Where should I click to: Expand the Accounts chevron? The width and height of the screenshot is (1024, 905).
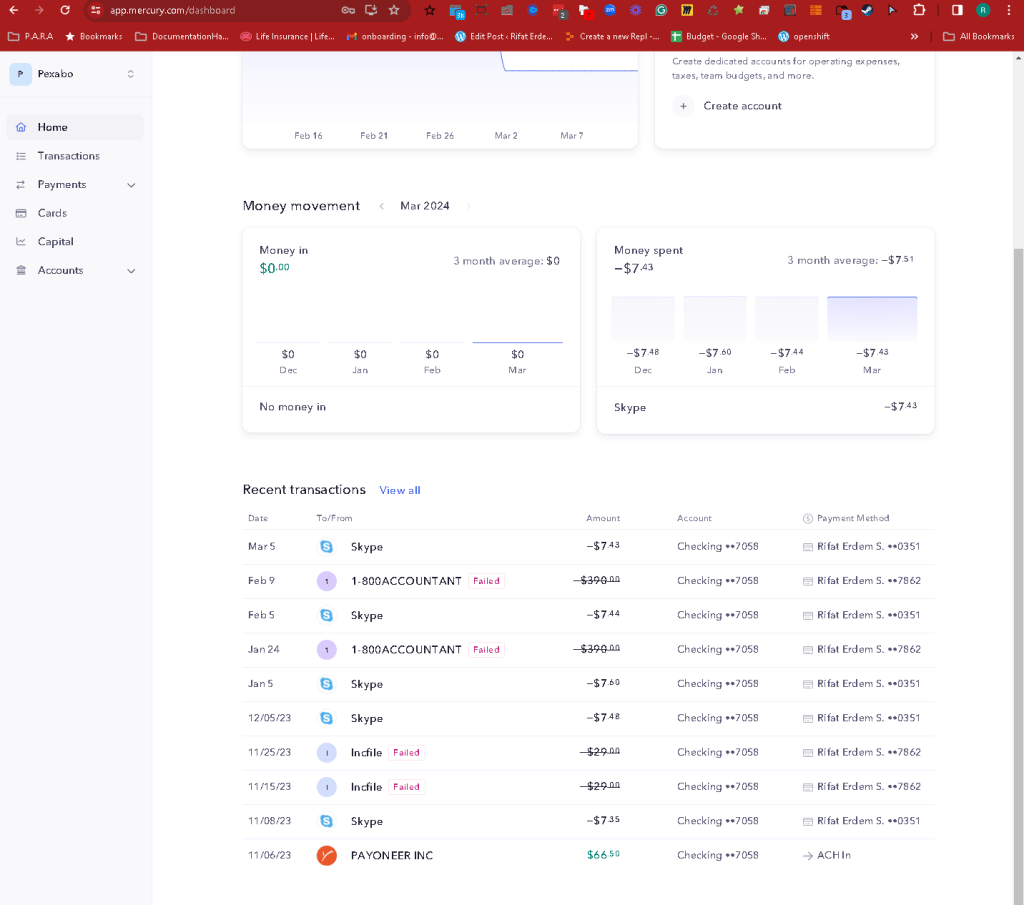click(131, 270)
